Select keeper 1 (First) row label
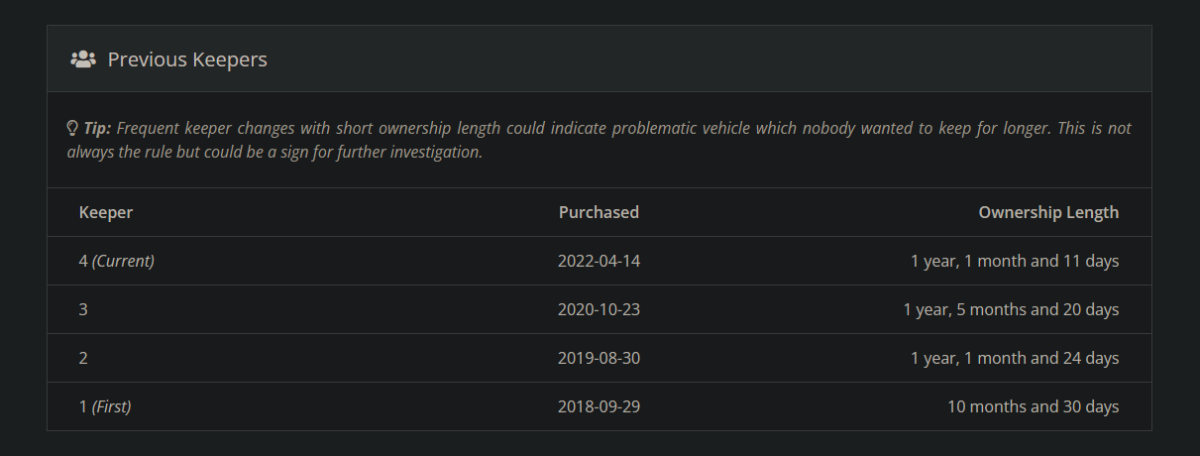1200x456 pixels. (105, 407)
